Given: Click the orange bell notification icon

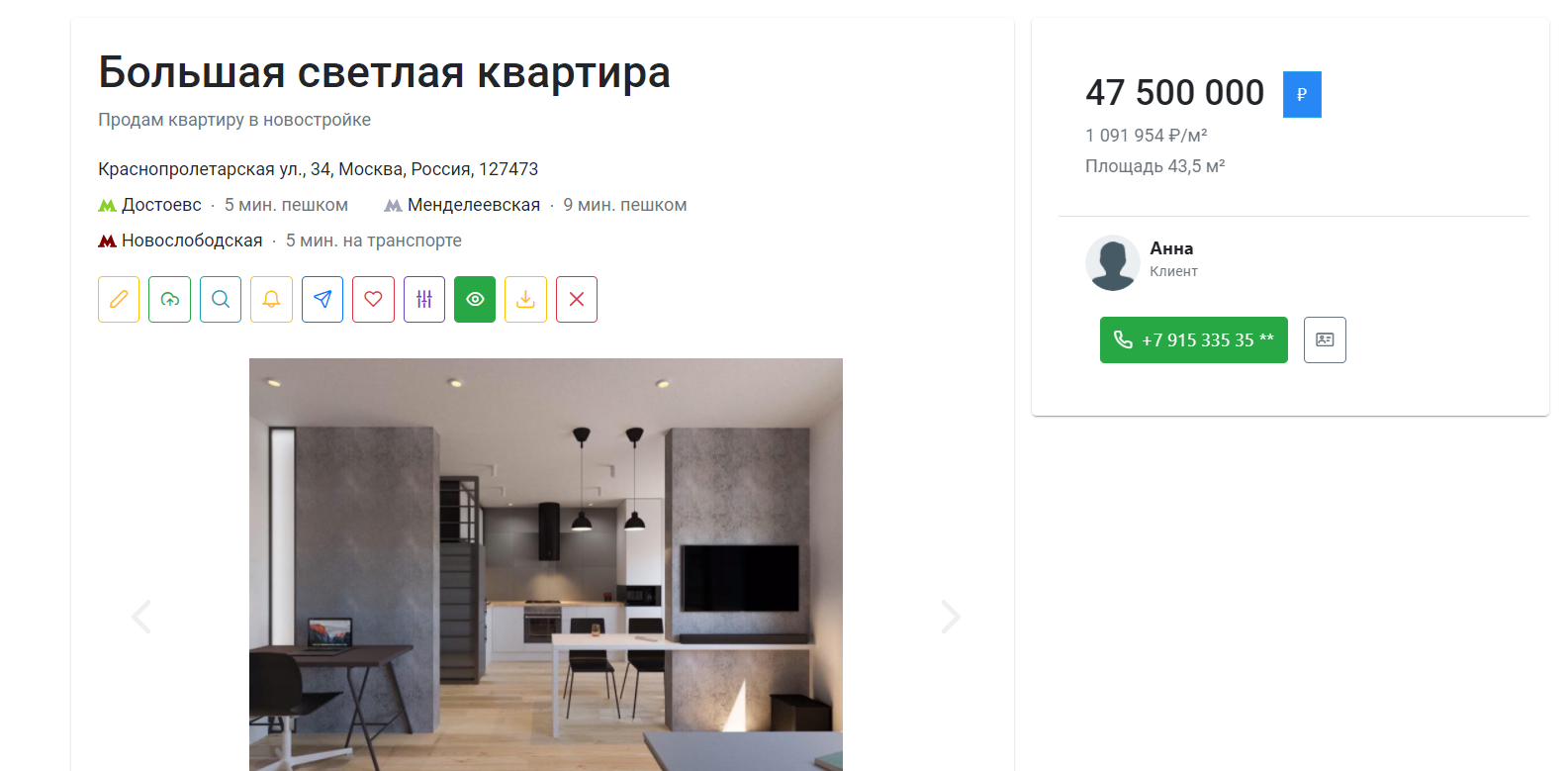Looking at the screenshot, I should click(271, 299).
